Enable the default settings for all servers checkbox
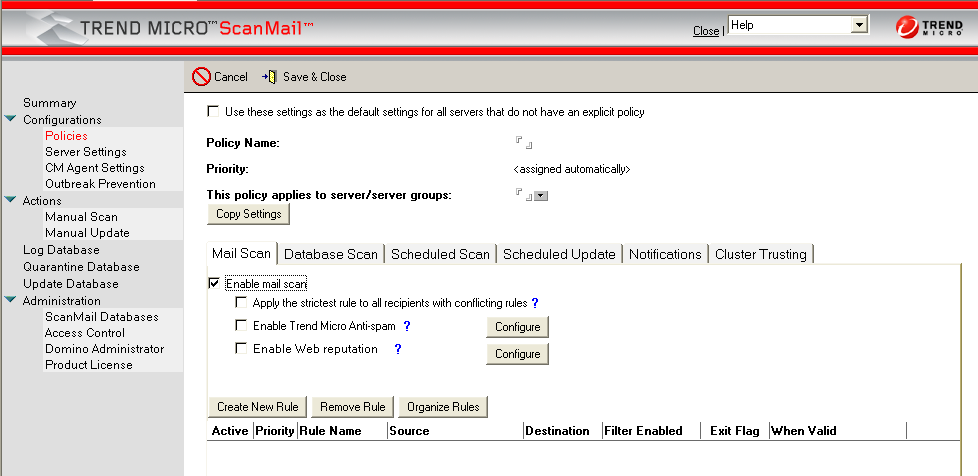Screen dimensions: 978x476 click(x=212, y=112)
